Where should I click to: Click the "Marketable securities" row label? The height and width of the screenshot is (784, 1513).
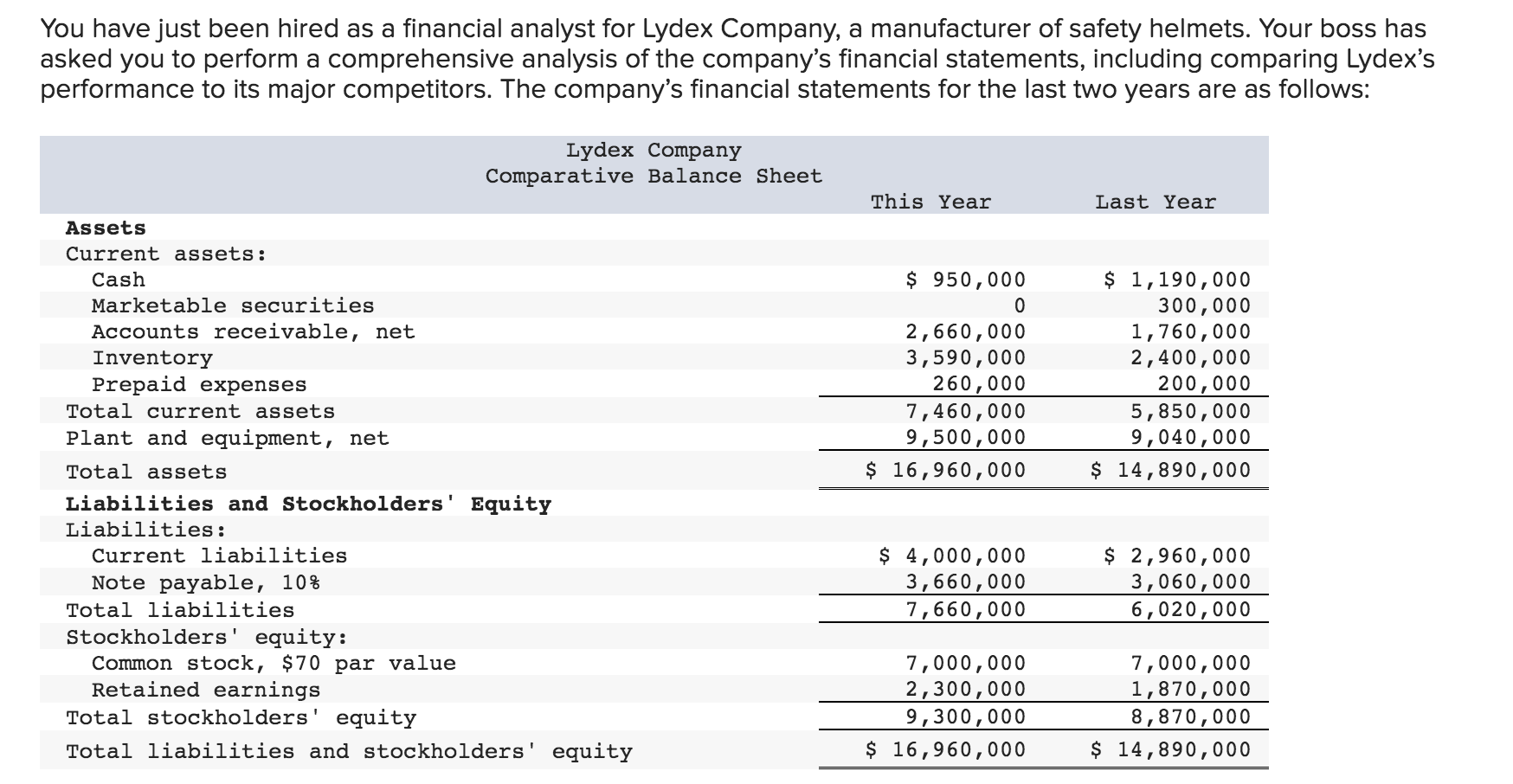[x=233, y=306]
